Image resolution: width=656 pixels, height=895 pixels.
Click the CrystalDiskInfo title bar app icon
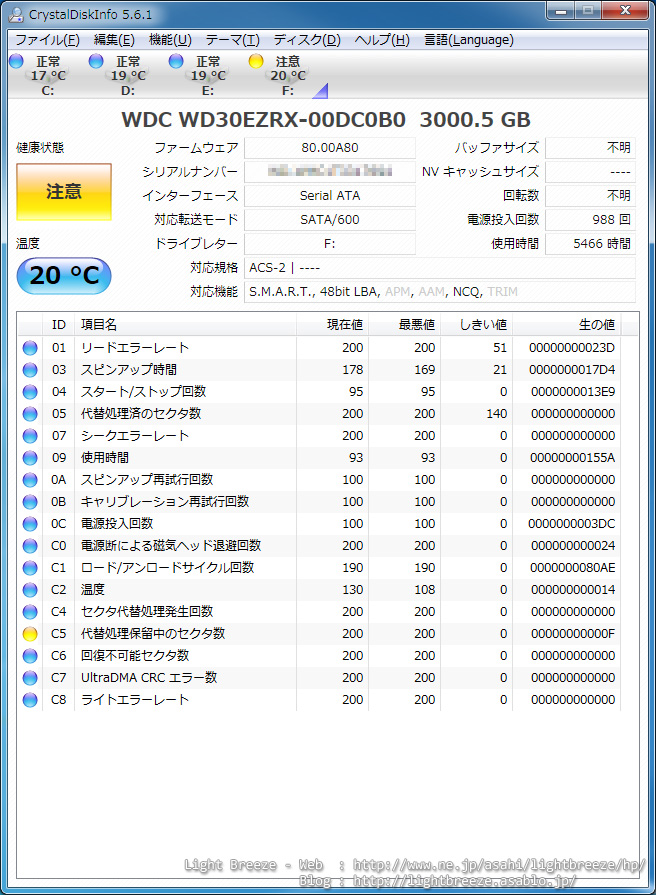tap(17, 14)
